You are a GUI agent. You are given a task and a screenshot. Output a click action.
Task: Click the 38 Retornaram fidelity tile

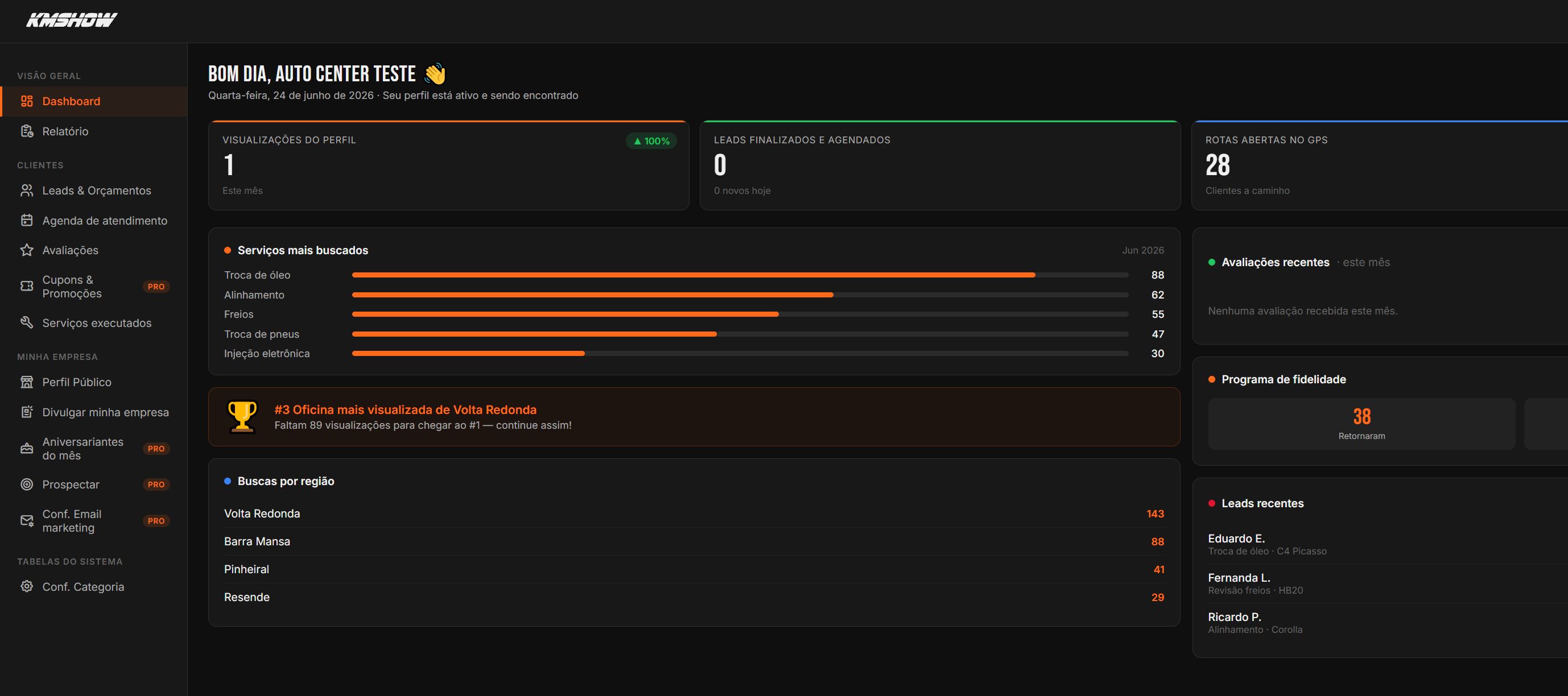pyautogui.click(x=1361, y=424)
